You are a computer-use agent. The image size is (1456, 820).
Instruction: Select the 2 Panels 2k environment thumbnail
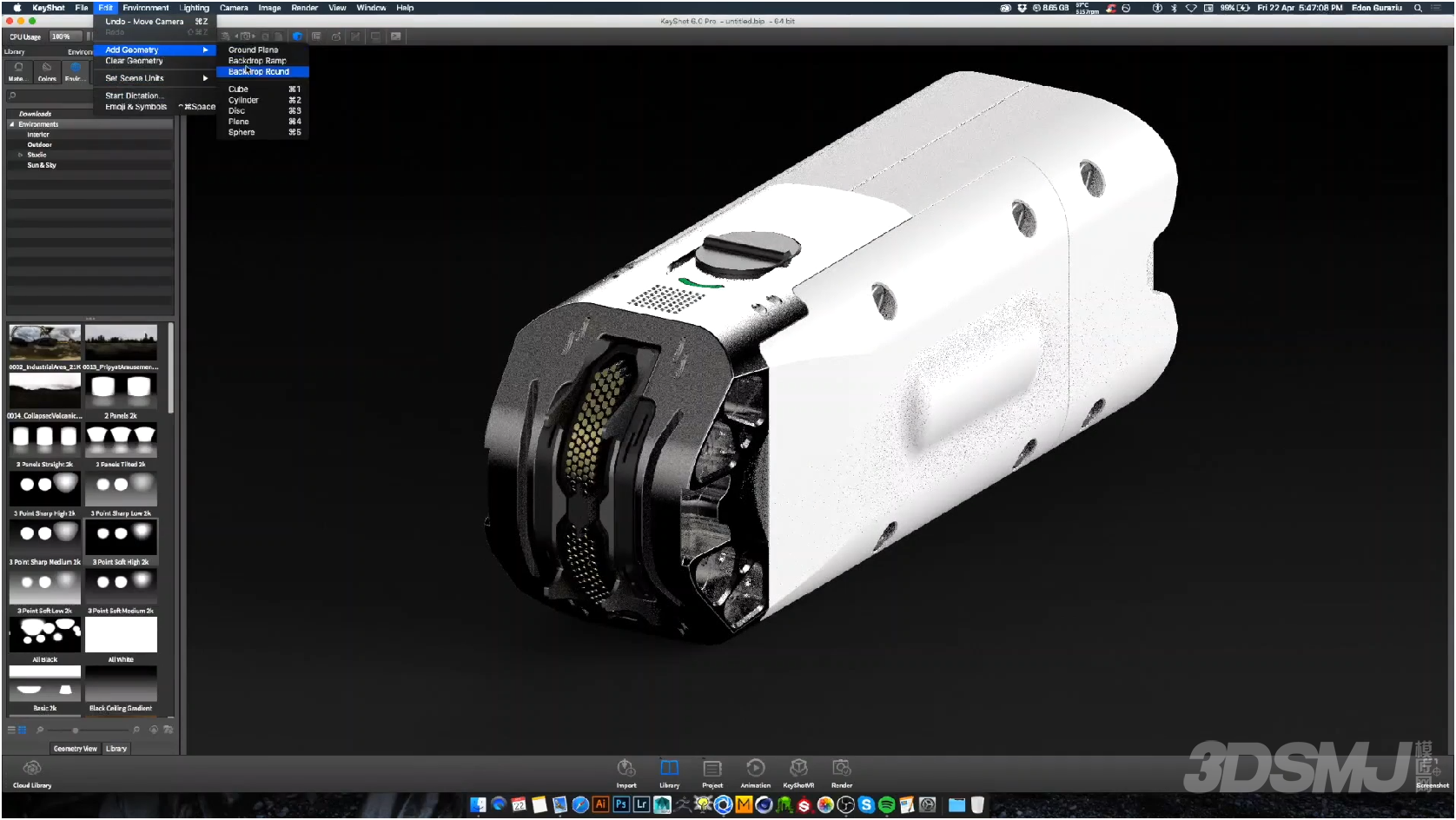pos(121,392)
